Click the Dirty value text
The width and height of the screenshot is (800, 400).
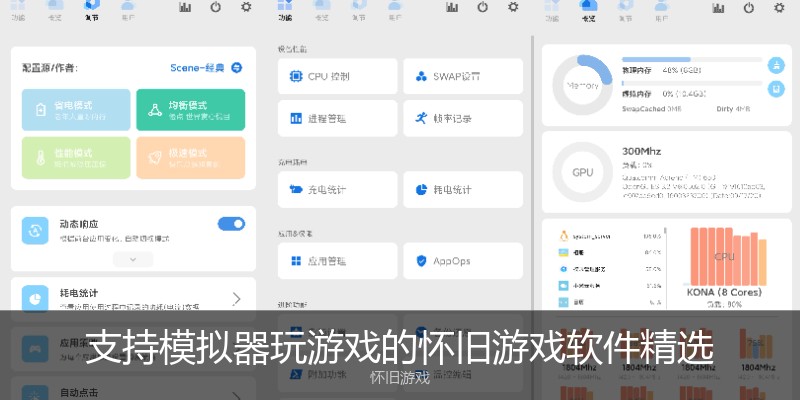tap(733, 109)
